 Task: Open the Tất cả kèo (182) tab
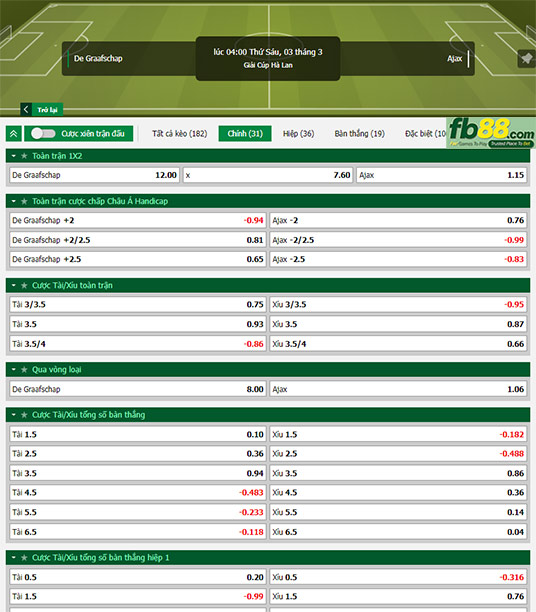180,134
